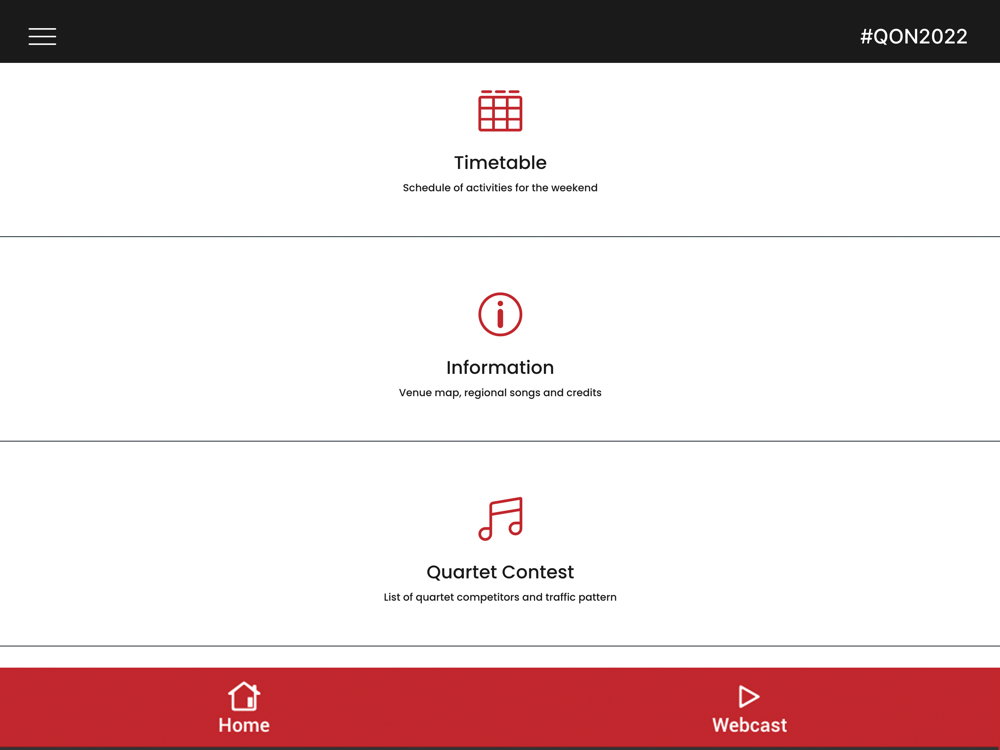Viewport: 1000px width, 750px height.
Task: Click the #QON2022 hashtag text
Action: (913, 36)
